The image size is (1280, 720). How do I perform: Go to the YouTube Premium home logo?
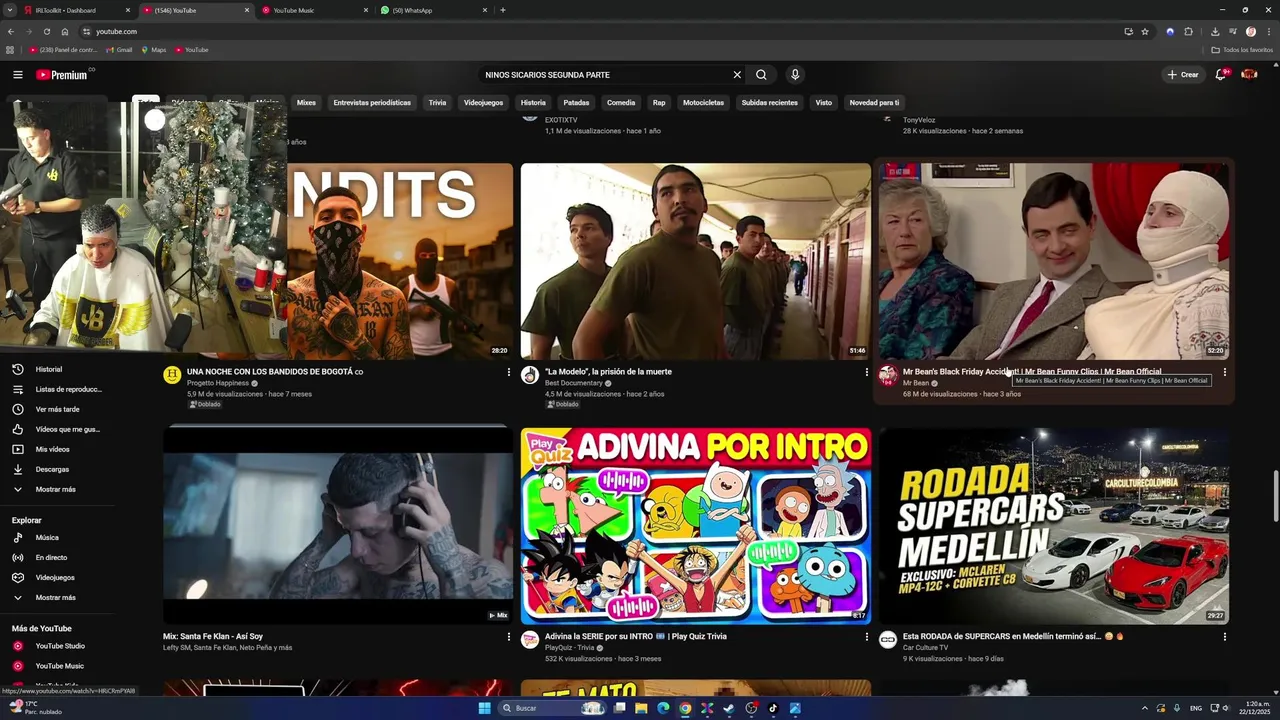pyautogui.click(x=62, y=75)
